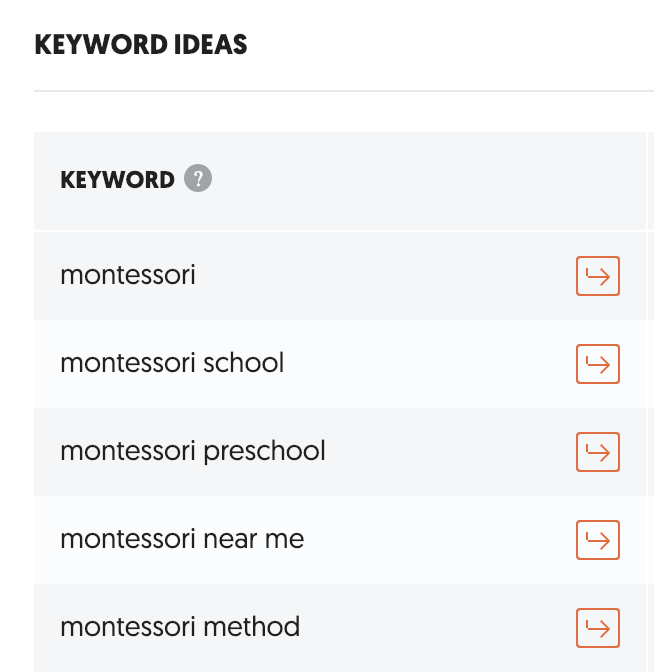Image resolution: width=654 pixels, height=672 pixels.
Task: Click the help icon beside KEYWORD header
Action: (198, 179)
